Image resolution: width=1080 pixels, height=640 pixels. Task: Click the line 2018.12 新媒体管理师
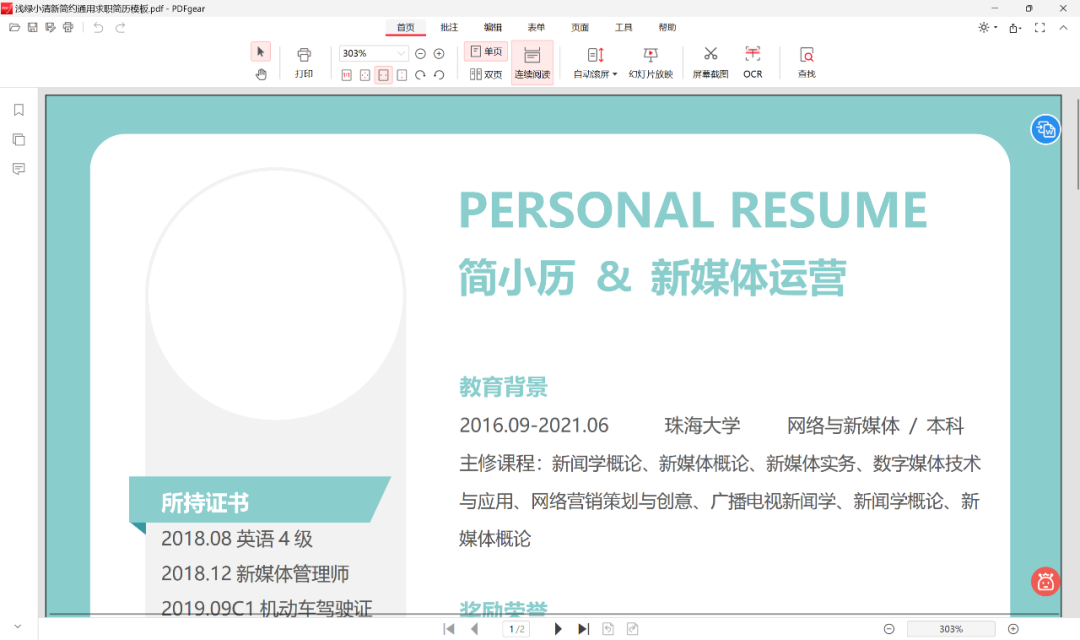255,574
